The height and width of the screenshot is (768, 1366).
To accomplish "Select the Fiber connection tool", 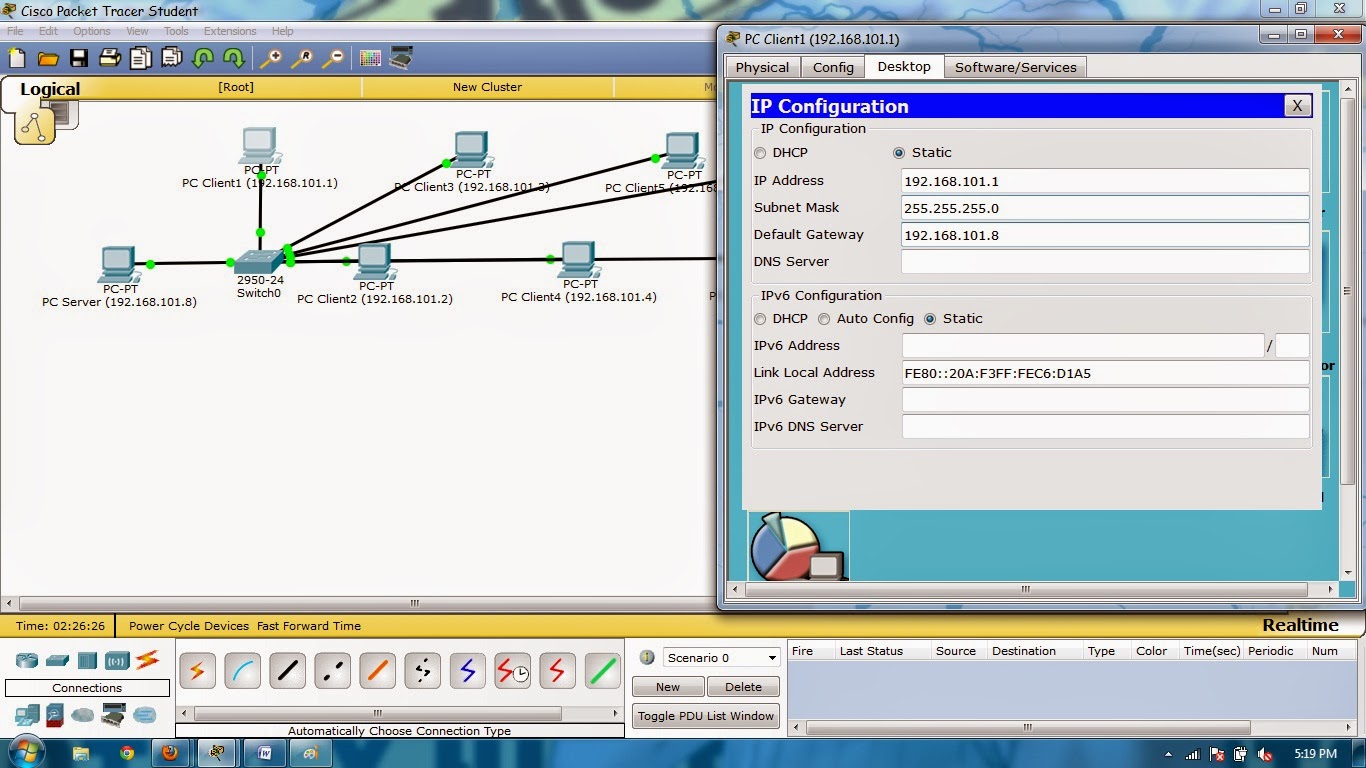I will coord(377,671).
